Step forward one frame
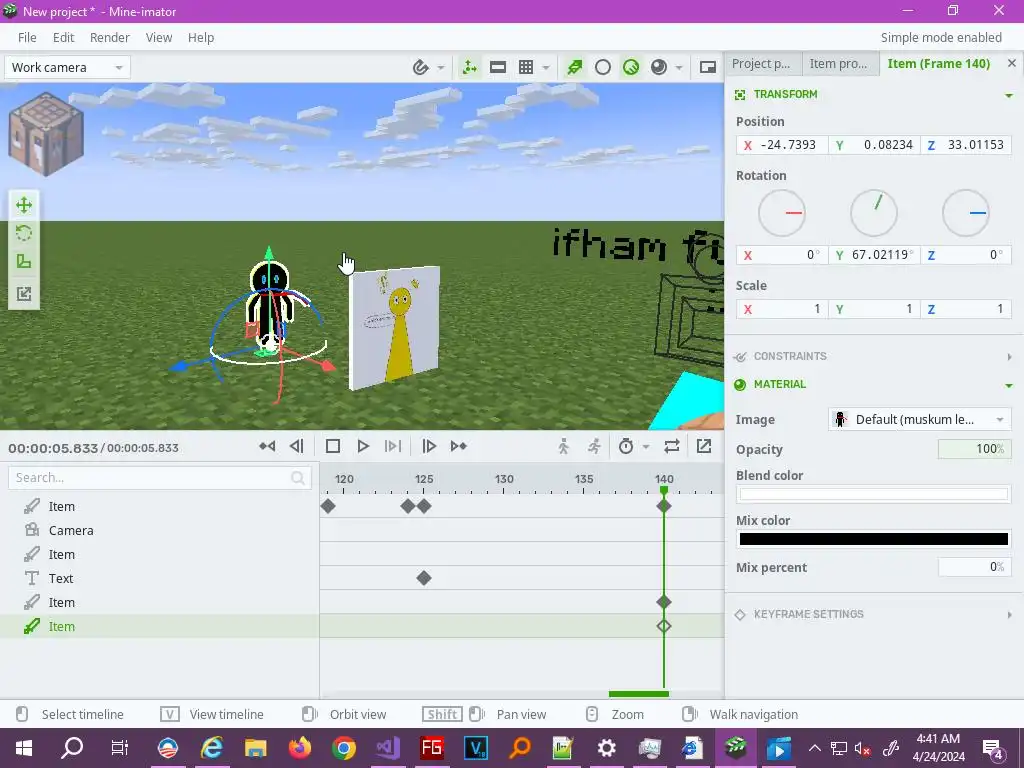This screenshot has width=1024, height=768. [x=428, y=446]
